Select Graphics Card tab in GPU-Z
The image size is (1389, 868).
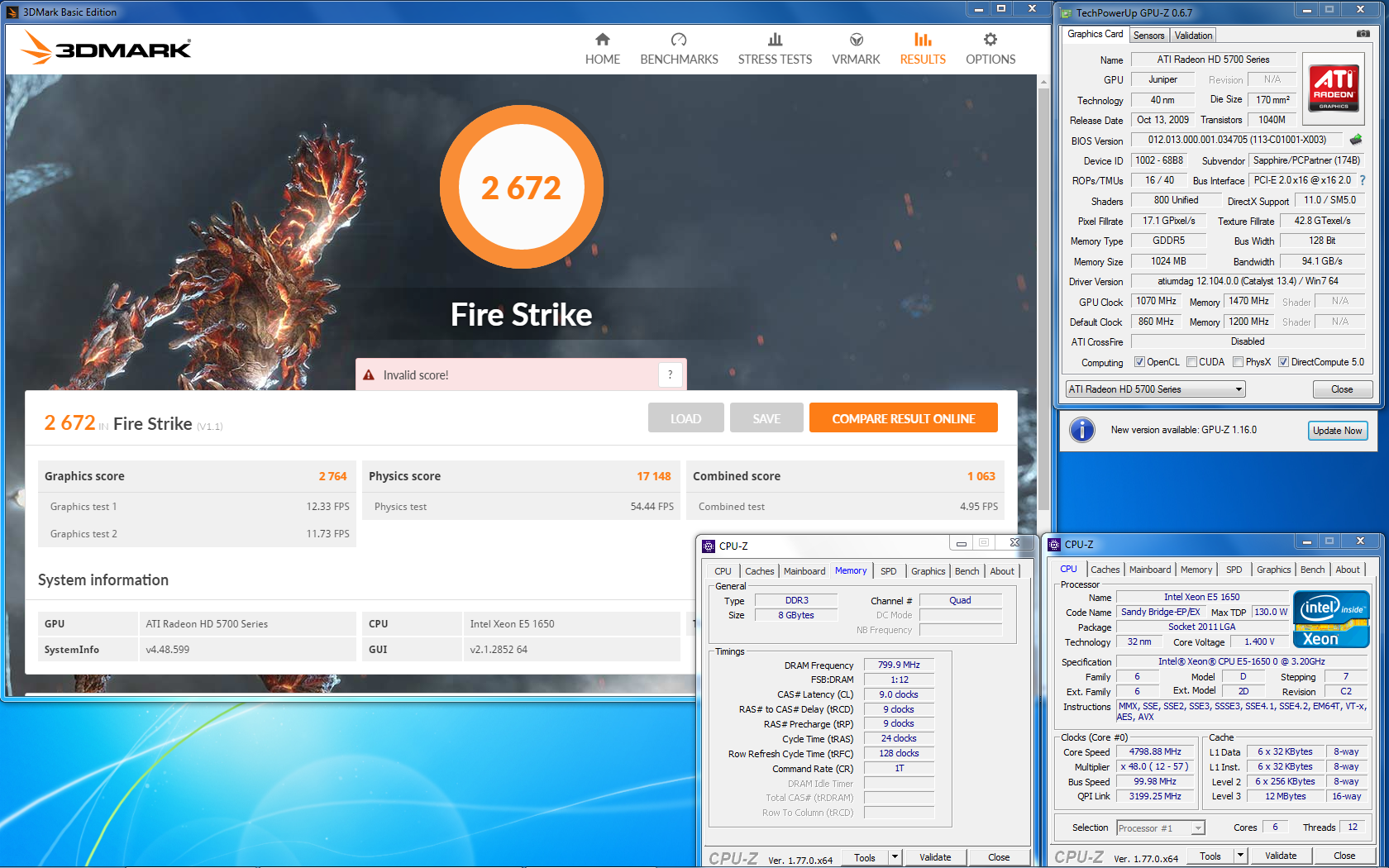coord(1095,34)
